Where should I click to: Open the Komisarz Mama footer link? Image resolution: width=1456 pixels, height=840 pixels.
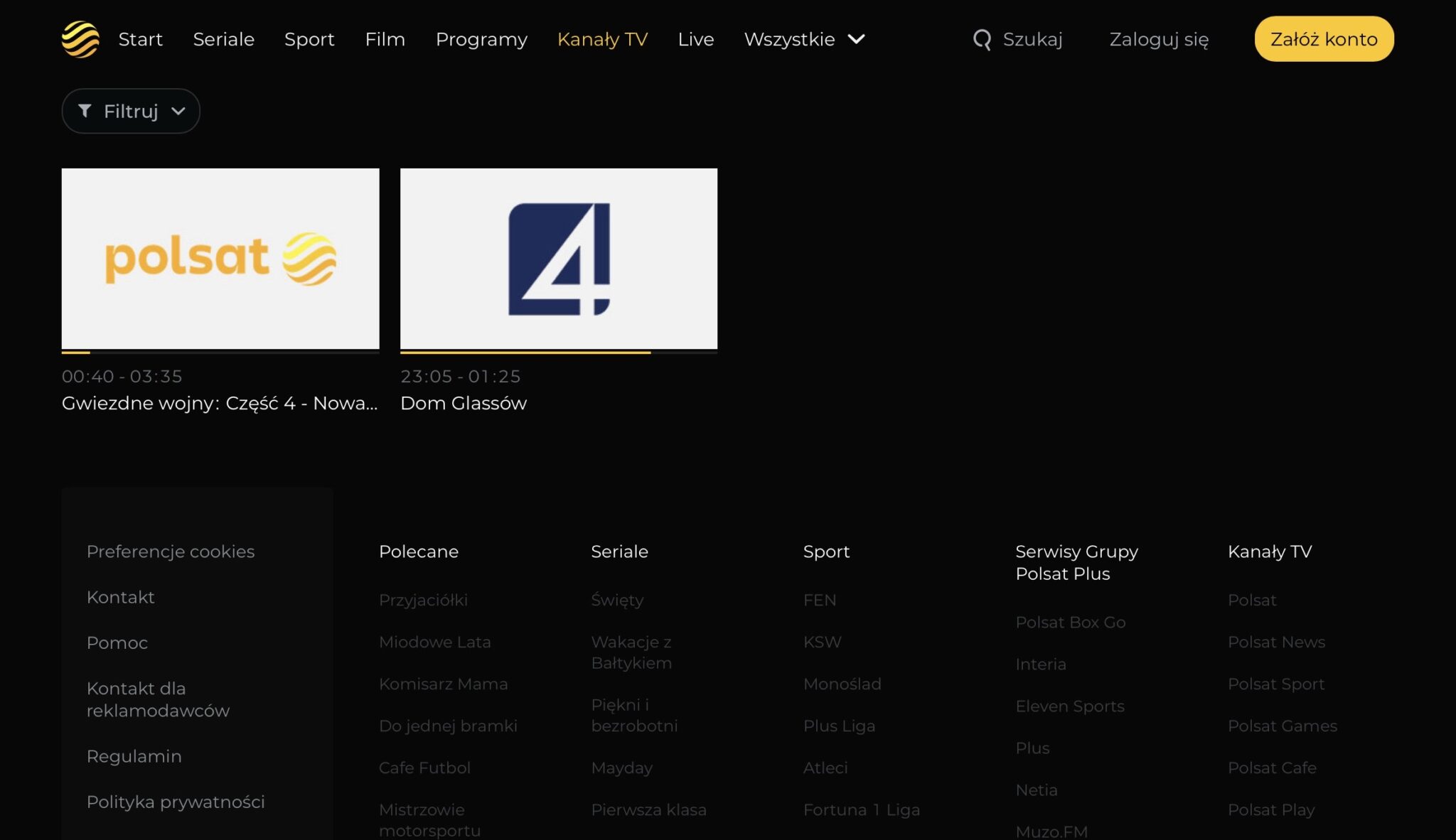444,684
